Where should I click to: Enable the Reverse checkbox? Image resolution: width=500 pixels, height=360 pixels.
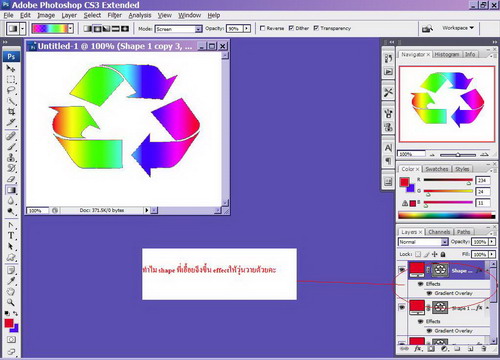(262, 28)
